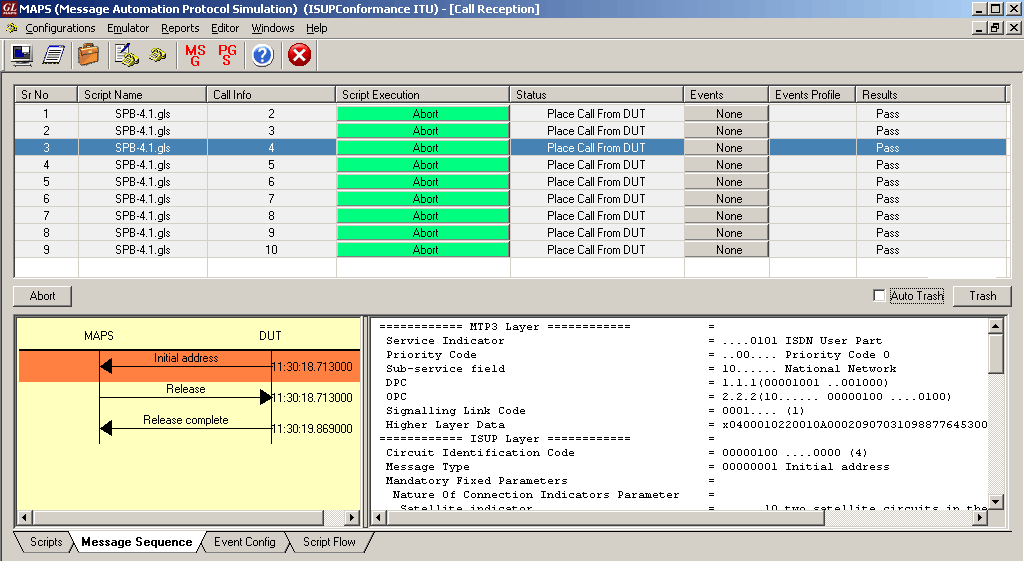The width and height of the screenshot is (1024, 561).
Task: Open the Editor menu
Action: coord(225,28)
